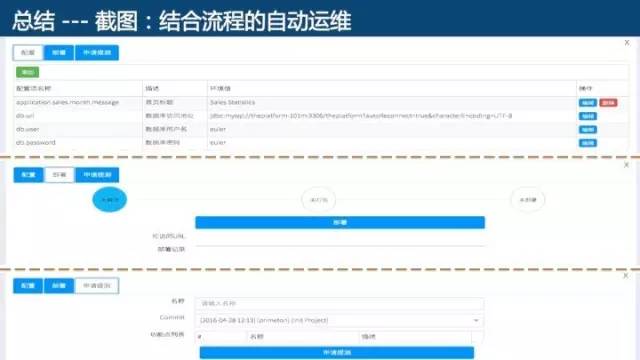Image resolution: width=640 pixels, height=360 pixels.
Task: Close the bottom submit-test panel with X
Action: [626, 276]
